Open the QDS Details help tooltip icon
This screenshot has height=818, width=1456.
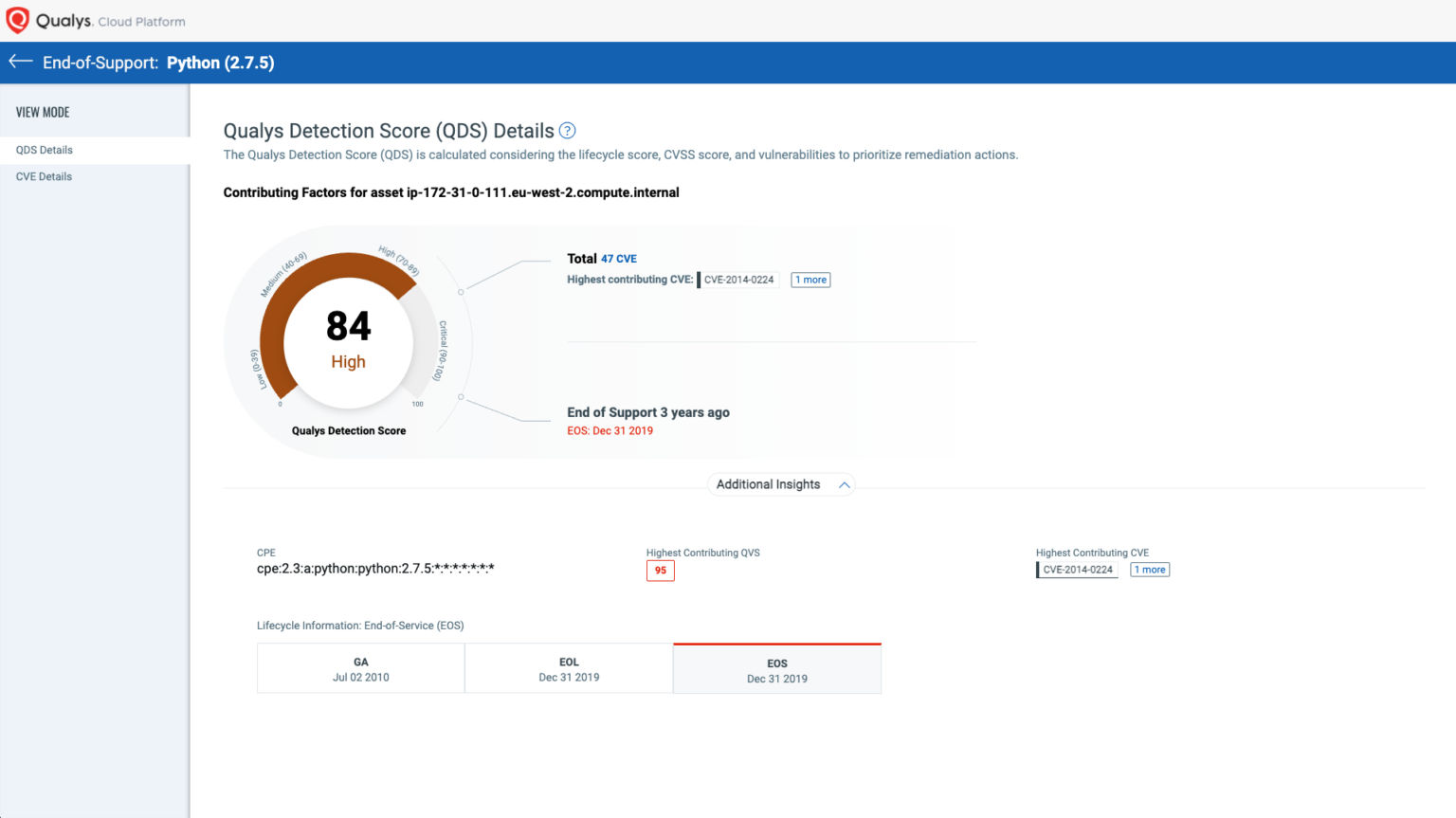click(567, 130)
